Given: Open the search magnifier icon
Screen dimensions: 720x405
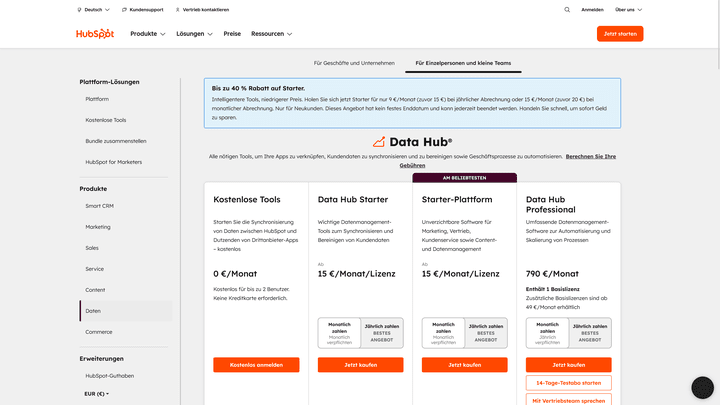Looking at the screenshot, I should coord(567,10).
